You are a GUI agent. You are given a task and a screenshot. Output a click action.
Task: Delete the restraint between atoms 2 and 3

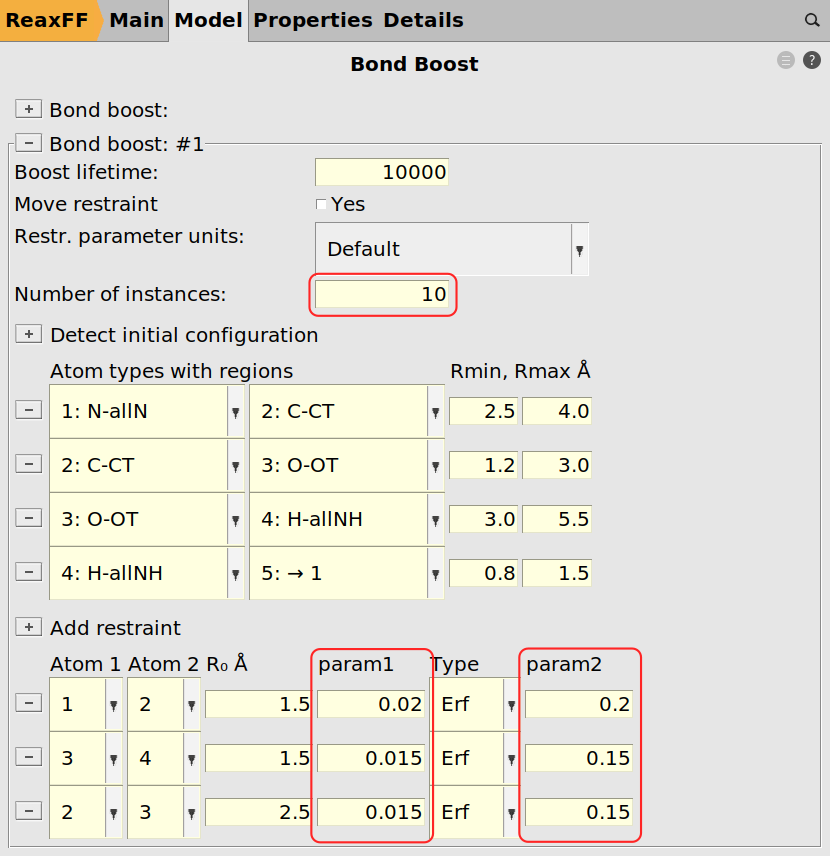[28, 811]
